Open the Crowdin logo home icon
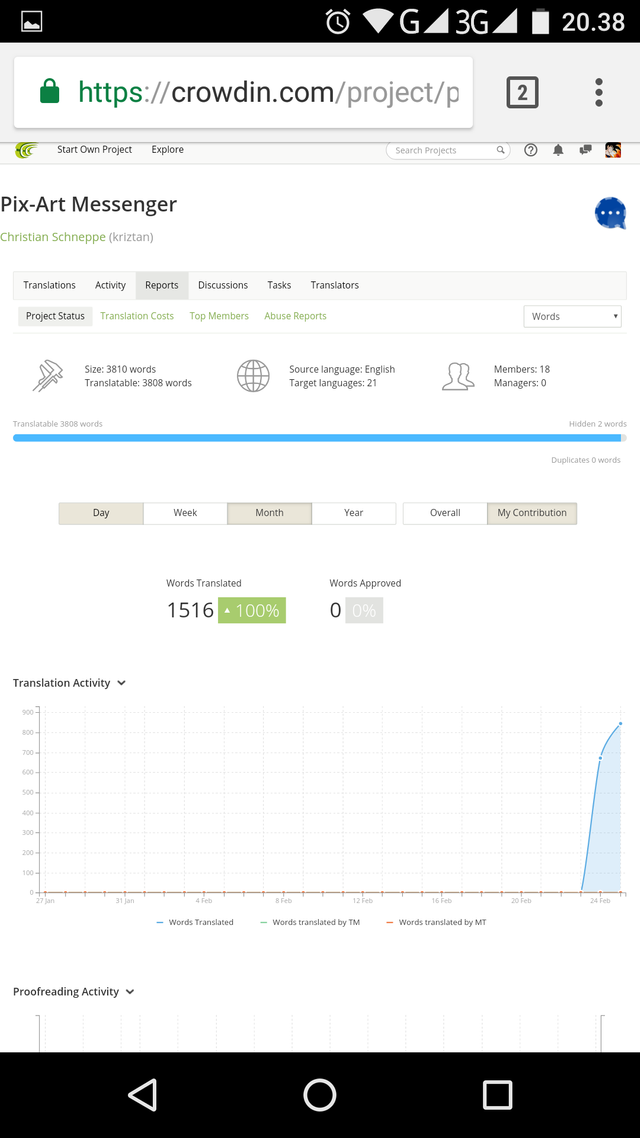The width and height of the screenshot is (640, 1138). point(27,150)
